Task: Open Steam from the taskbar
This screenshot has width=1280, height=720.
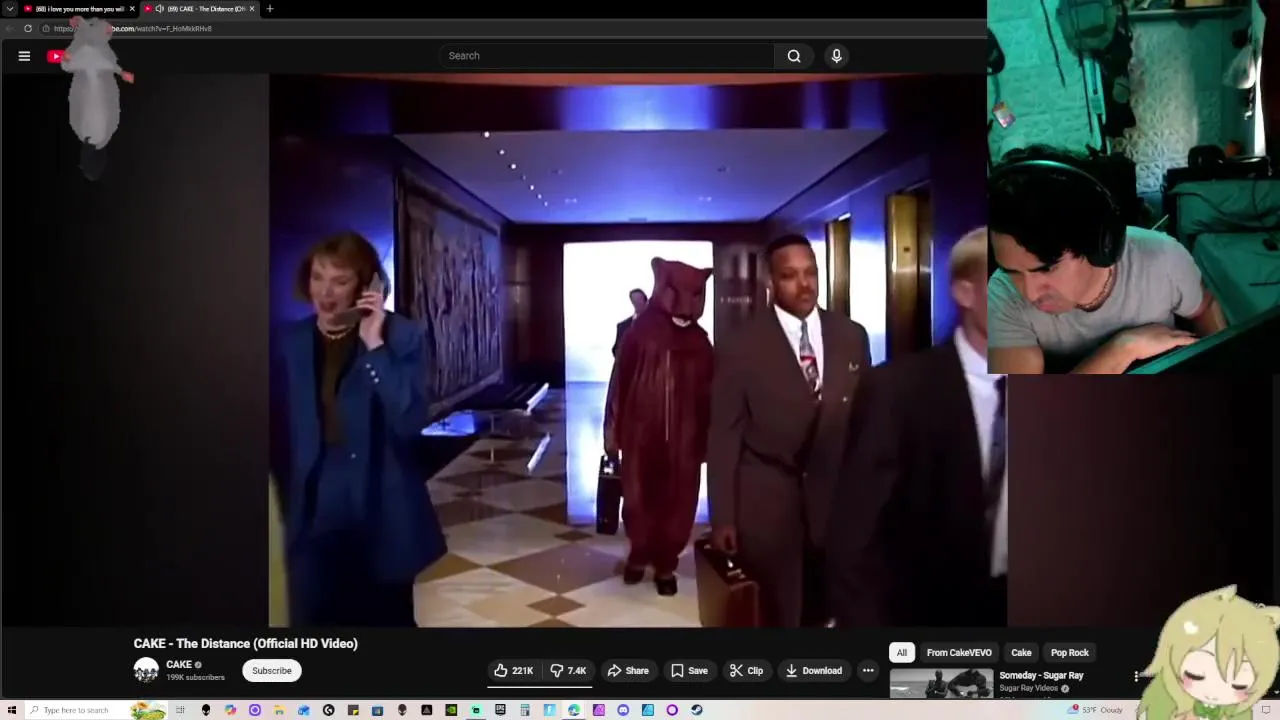Action: coord(696,710)
